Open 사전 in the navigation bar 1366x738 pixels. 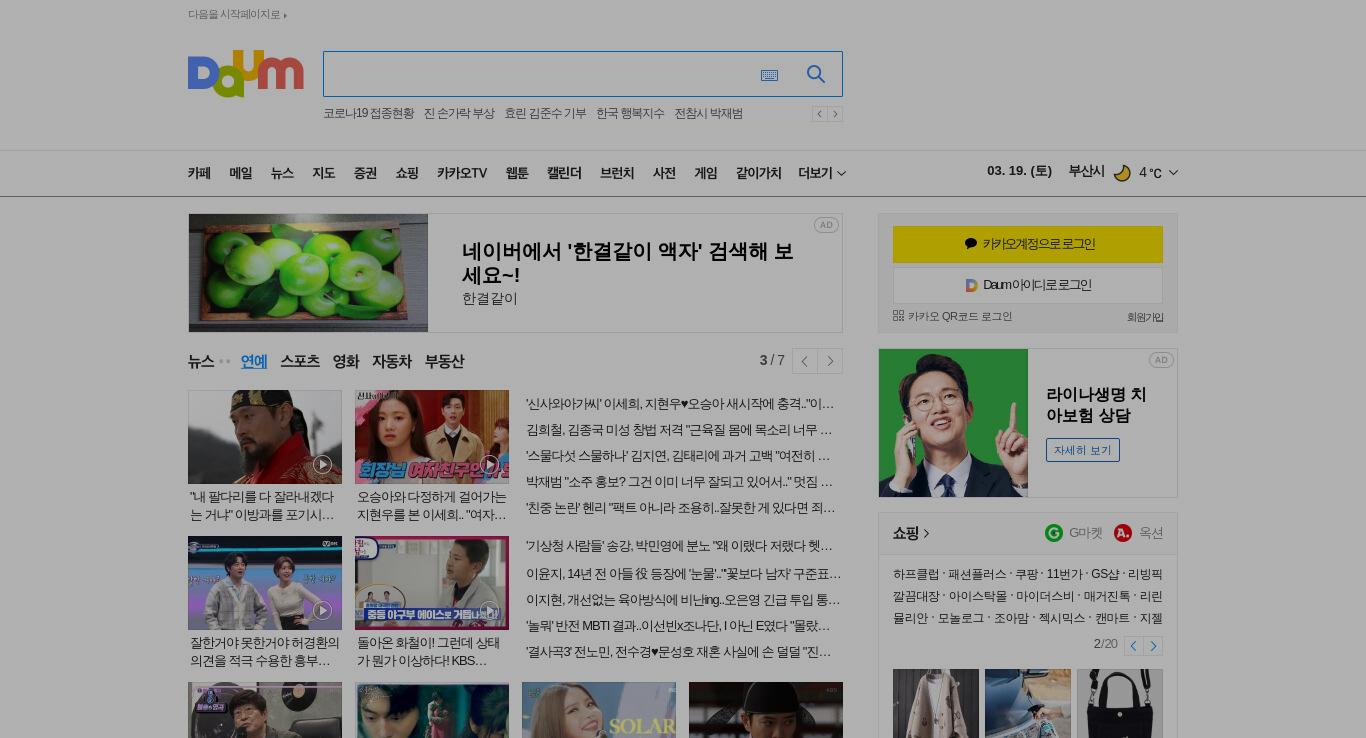coord(665,173)
